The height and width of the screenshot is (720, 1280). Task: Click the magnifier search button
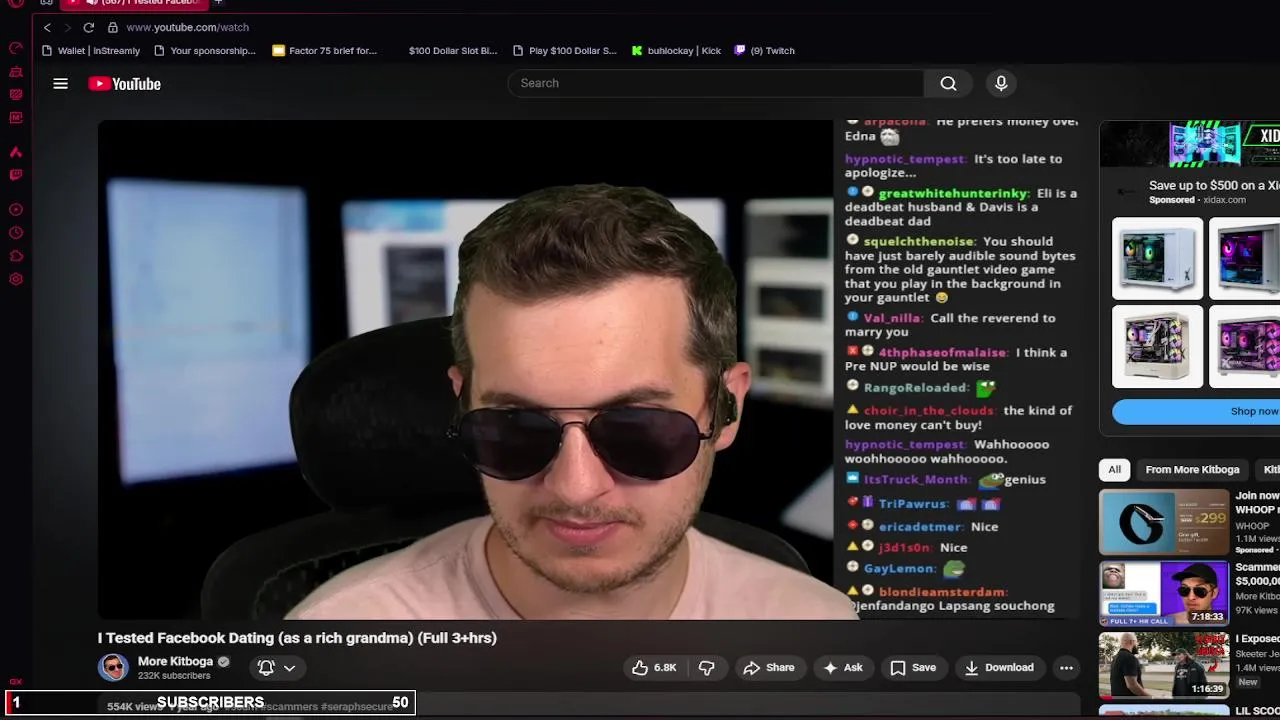coord(948,83)
